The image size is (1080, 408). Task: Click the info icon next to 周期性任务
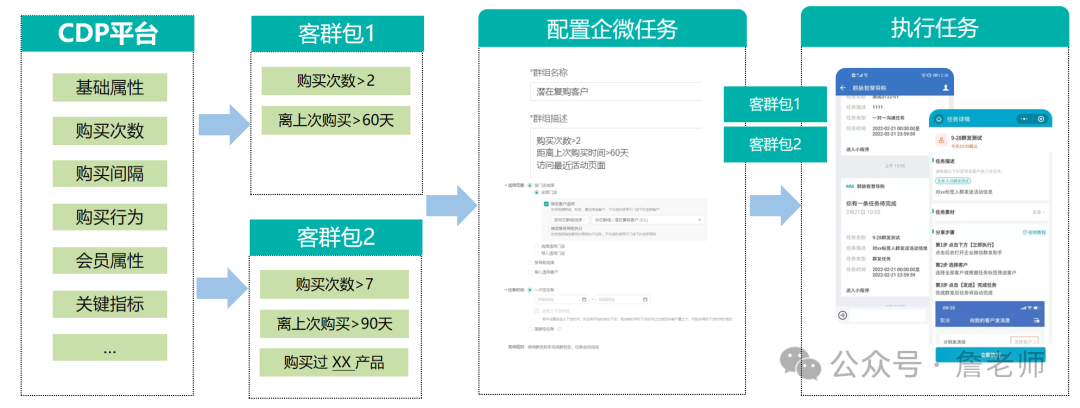(x=559, y=329)
